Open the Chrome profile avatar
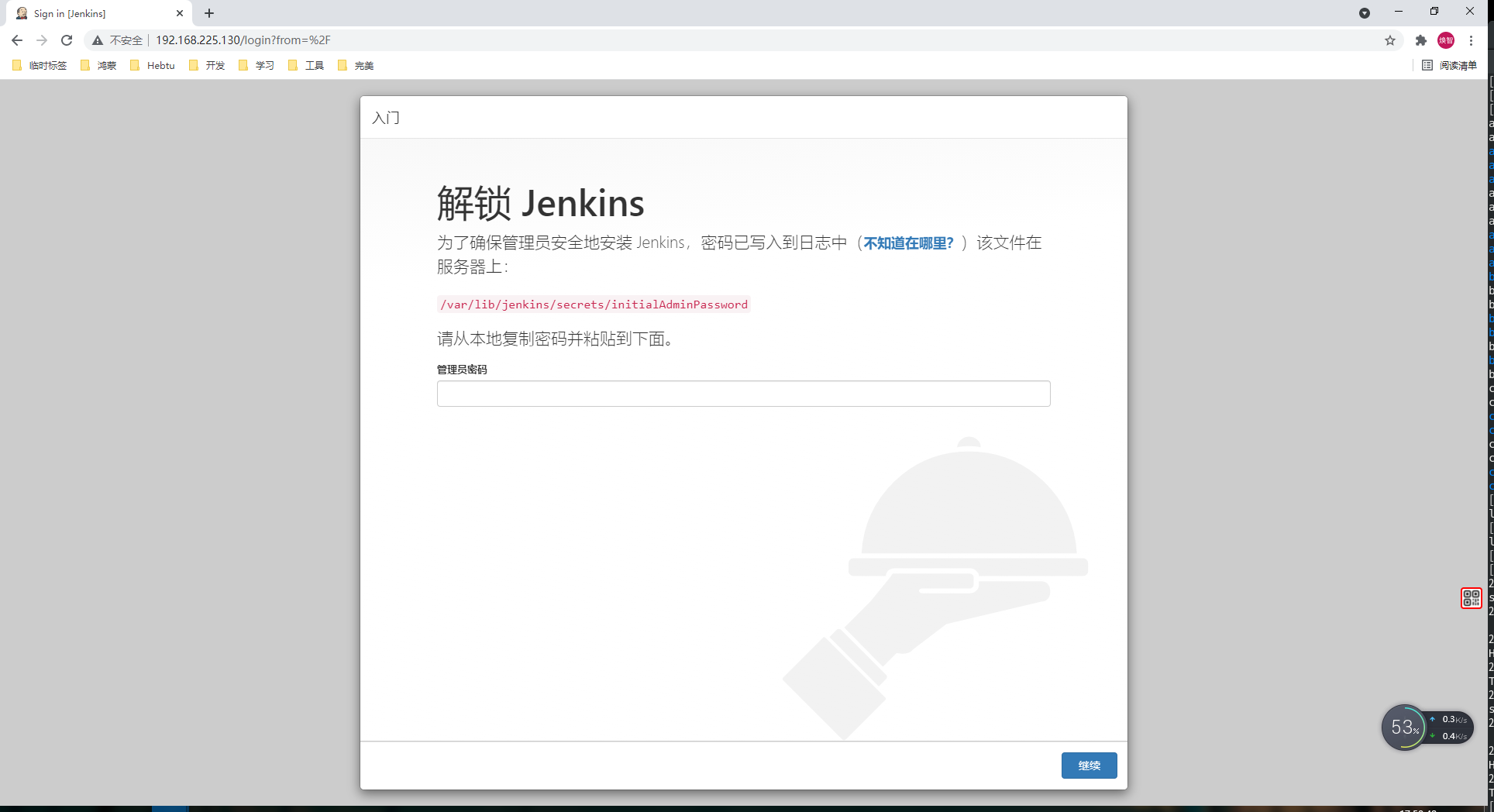 (x=1446, y=40)
